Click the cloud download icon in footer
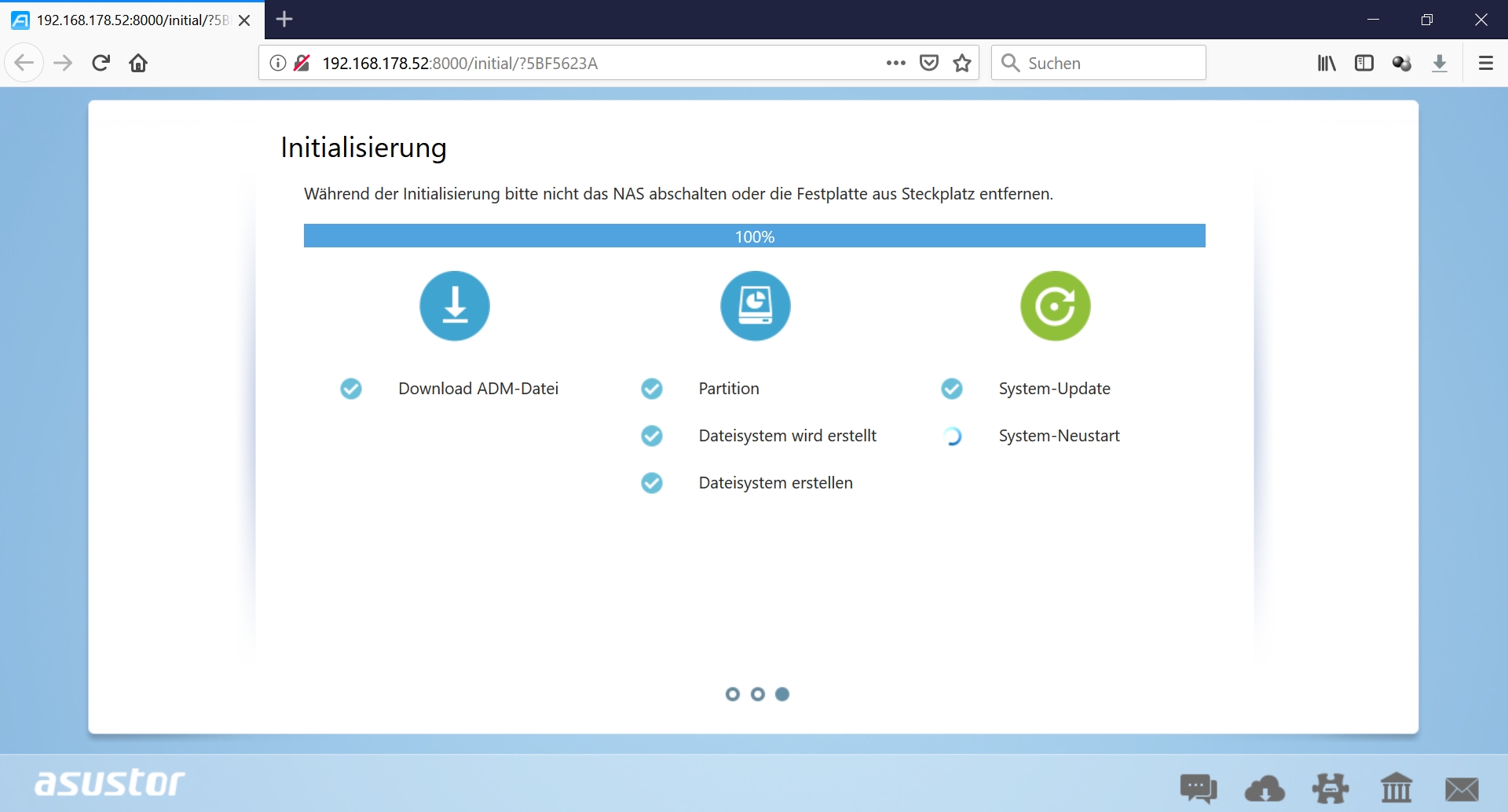The height and width of the screenshot is (812, 1508). click(x=1265, y=788)
